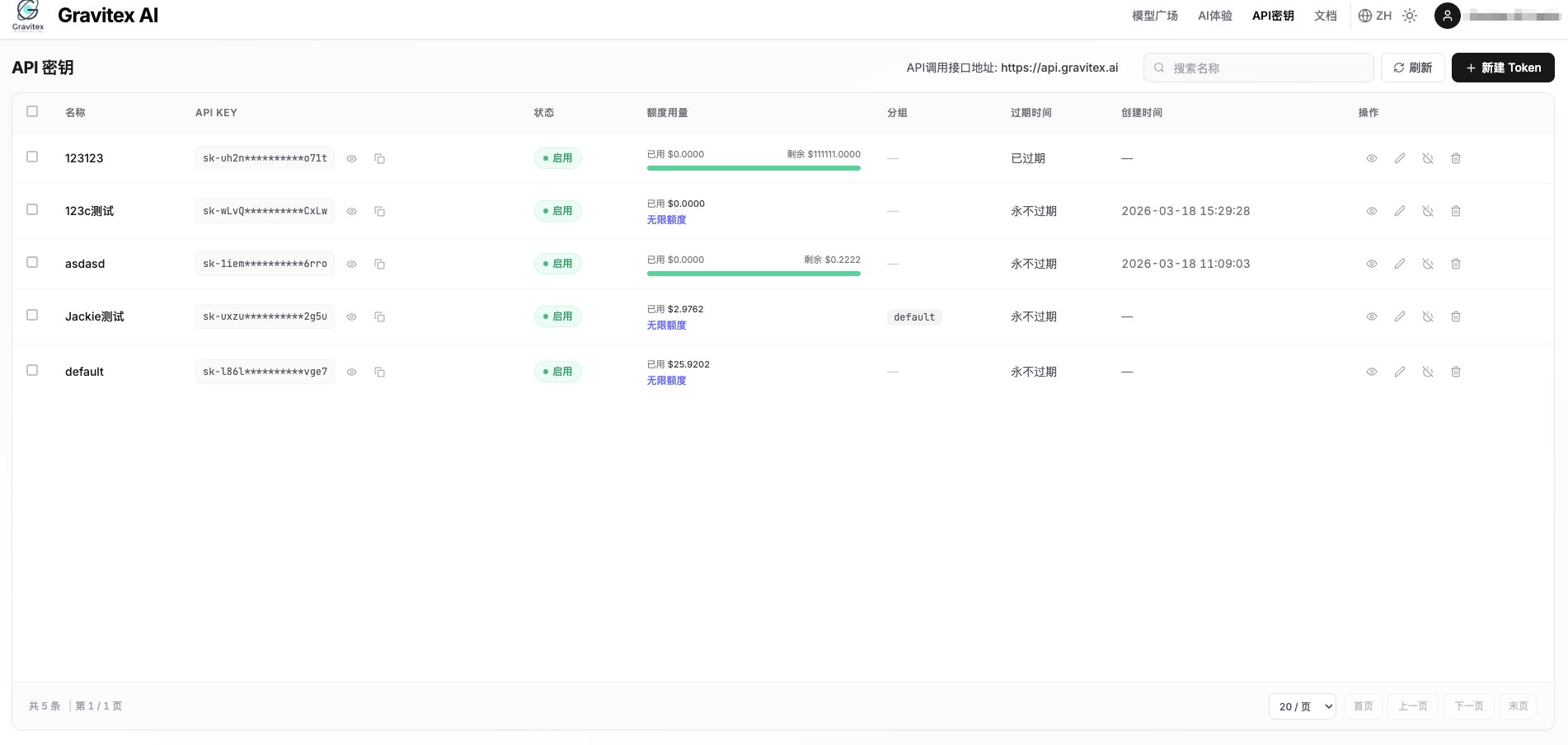The width and height of the screenshot is (1568, 745).
Task: View details of default token in actions column
Action: click(1372, 372)
